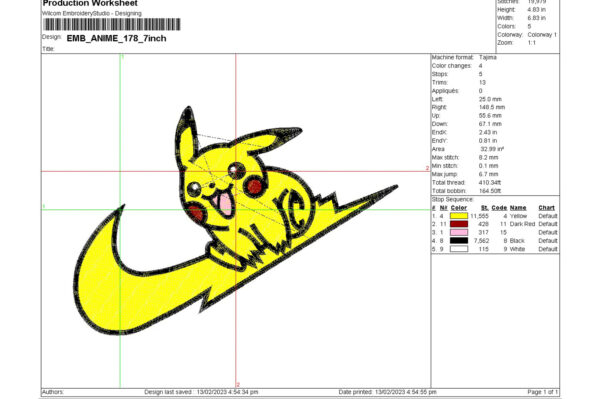
Task: Select the Total bobbin value '164.50ft'
Action: 490,191
